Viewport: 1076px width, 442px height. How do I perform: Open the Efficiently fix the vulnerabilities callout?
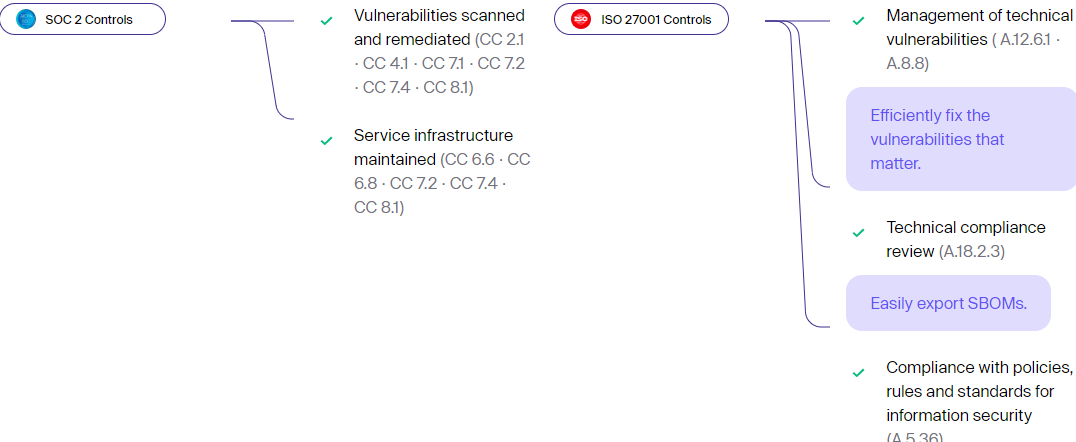pyautogui.click(x=961, y=139)
